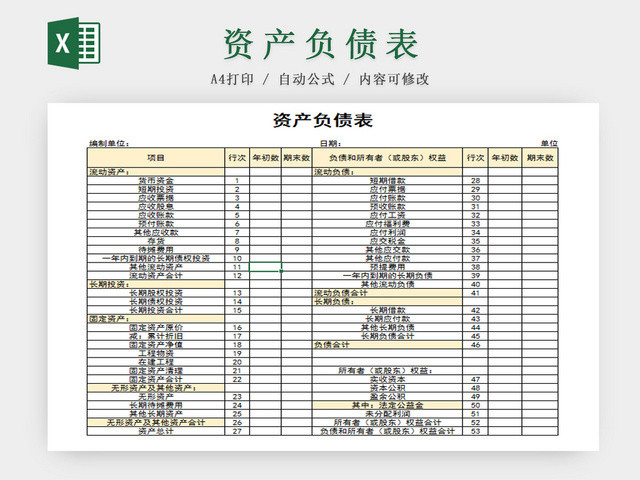Select the 资产总计 cell
Screen dimensions: 640x480
[156, 431]
